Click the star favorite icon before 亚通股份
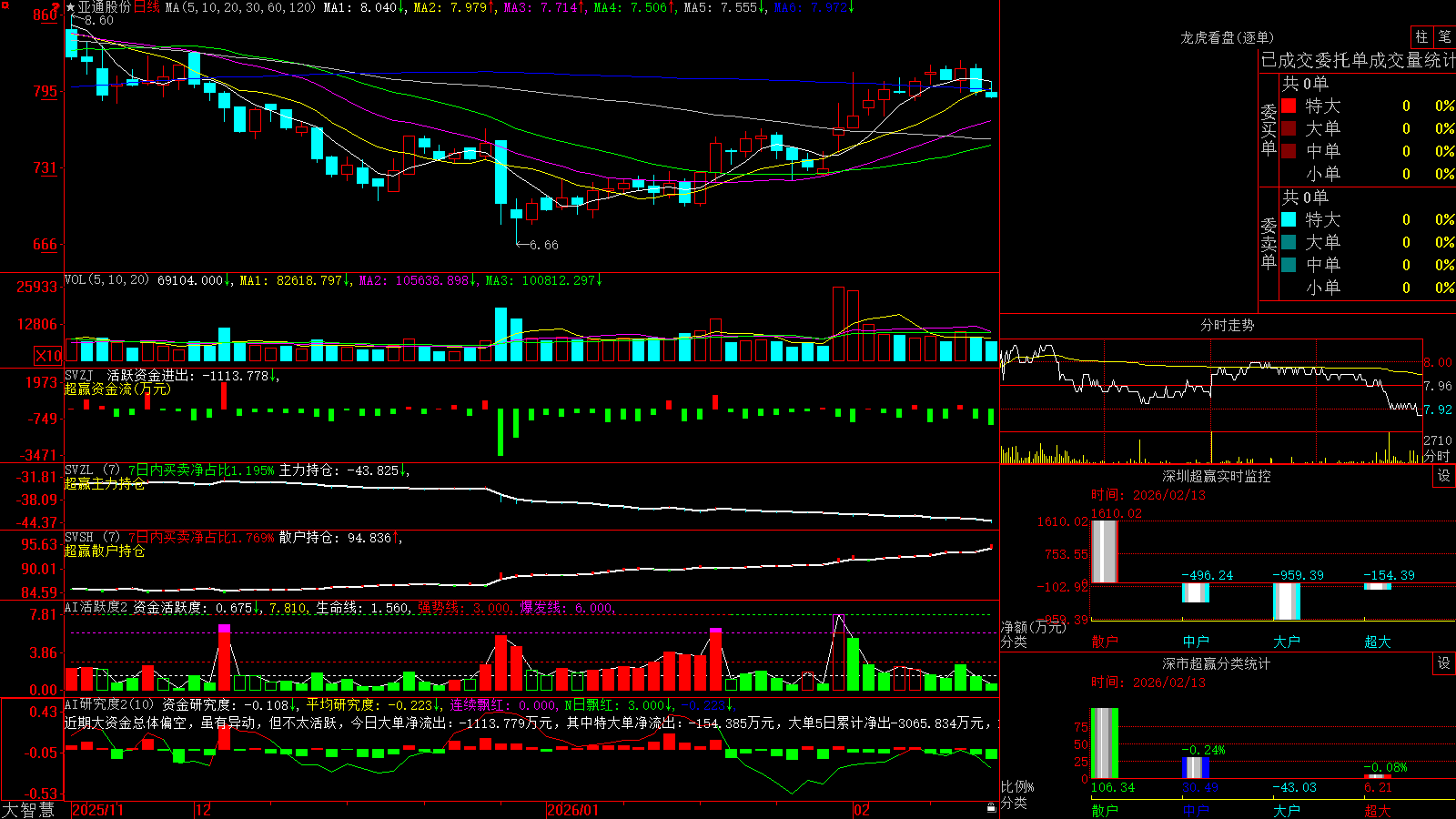1456x819 pixels. 71,7
